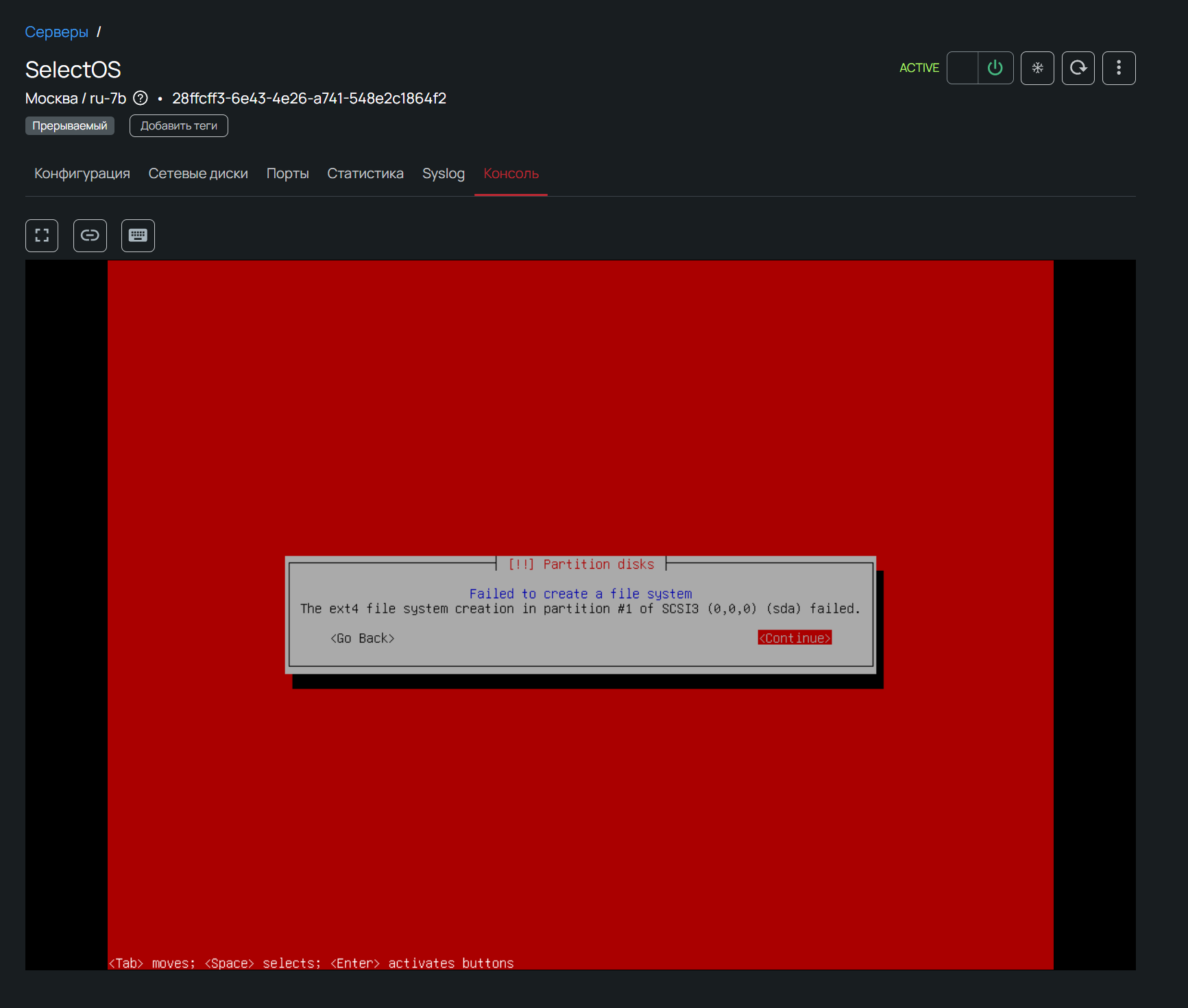1188x1008 pixels.
Task: Open the Сетевые диски tab
Action: [x=198, y=174]
